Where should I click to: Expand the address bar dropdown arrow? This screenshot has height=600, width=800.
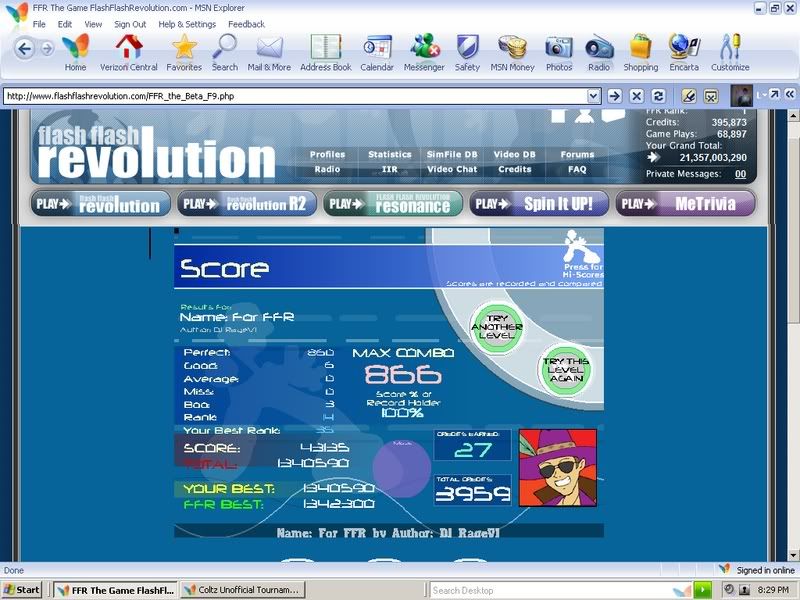[x=594, y=96]
